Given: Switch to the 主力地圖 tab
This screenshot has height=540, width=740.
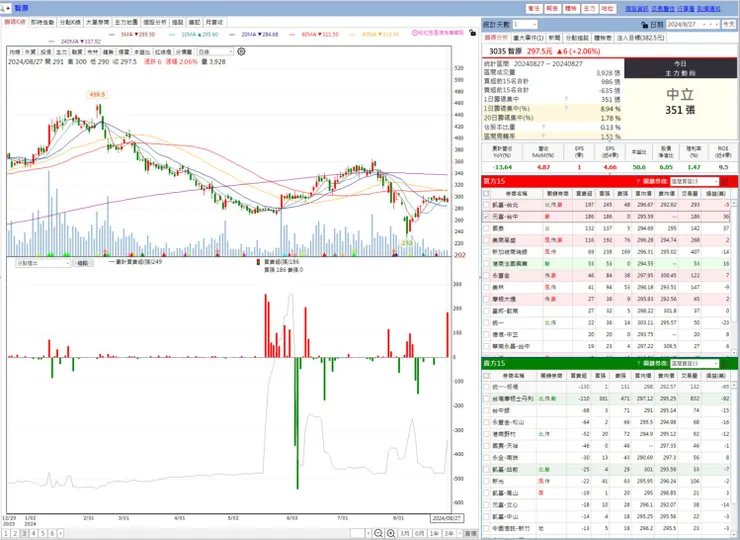Looking at the screenshot, I should [x=126, y=22].
